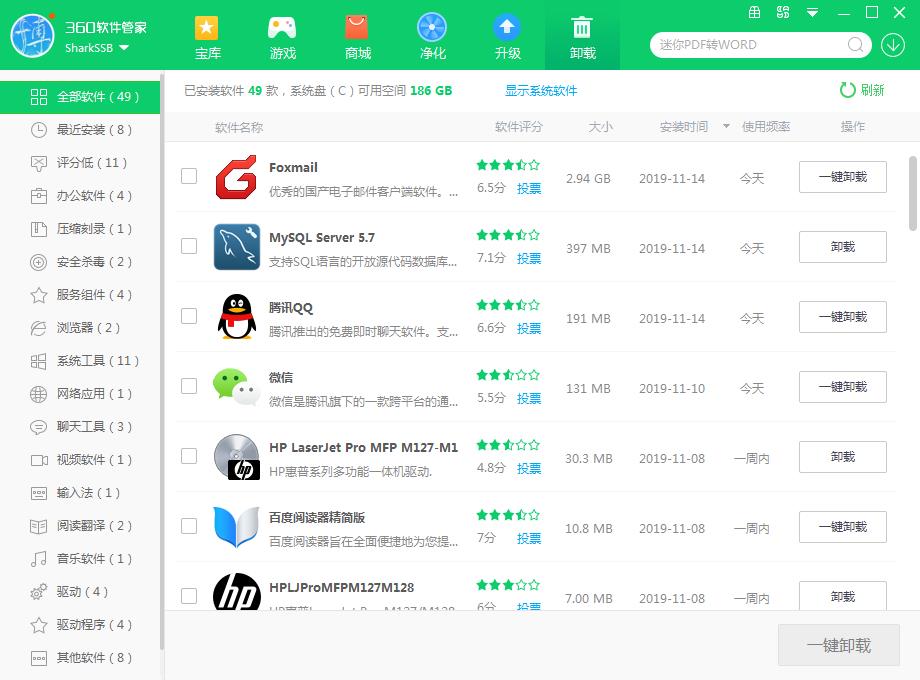Open the 升级 upgrade arrow section

[508, 38]
